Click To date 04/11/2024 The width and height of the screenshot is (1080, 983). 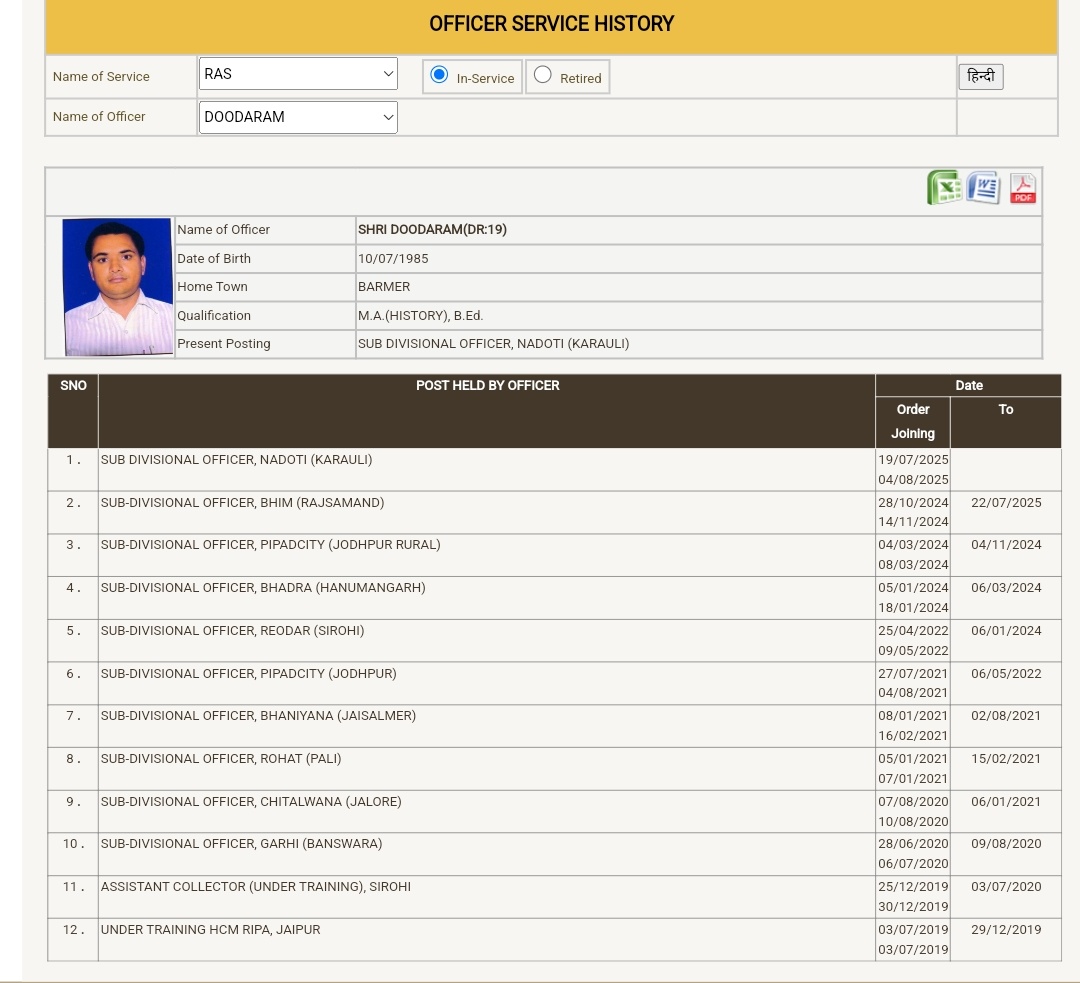(x=1006, y=545)
